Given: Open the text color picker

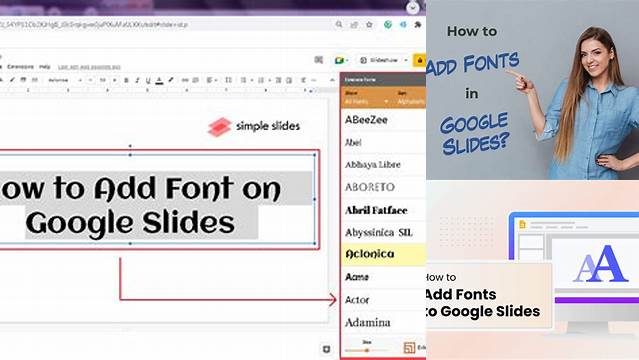Looking at the screenshot, I should point(159,80).
